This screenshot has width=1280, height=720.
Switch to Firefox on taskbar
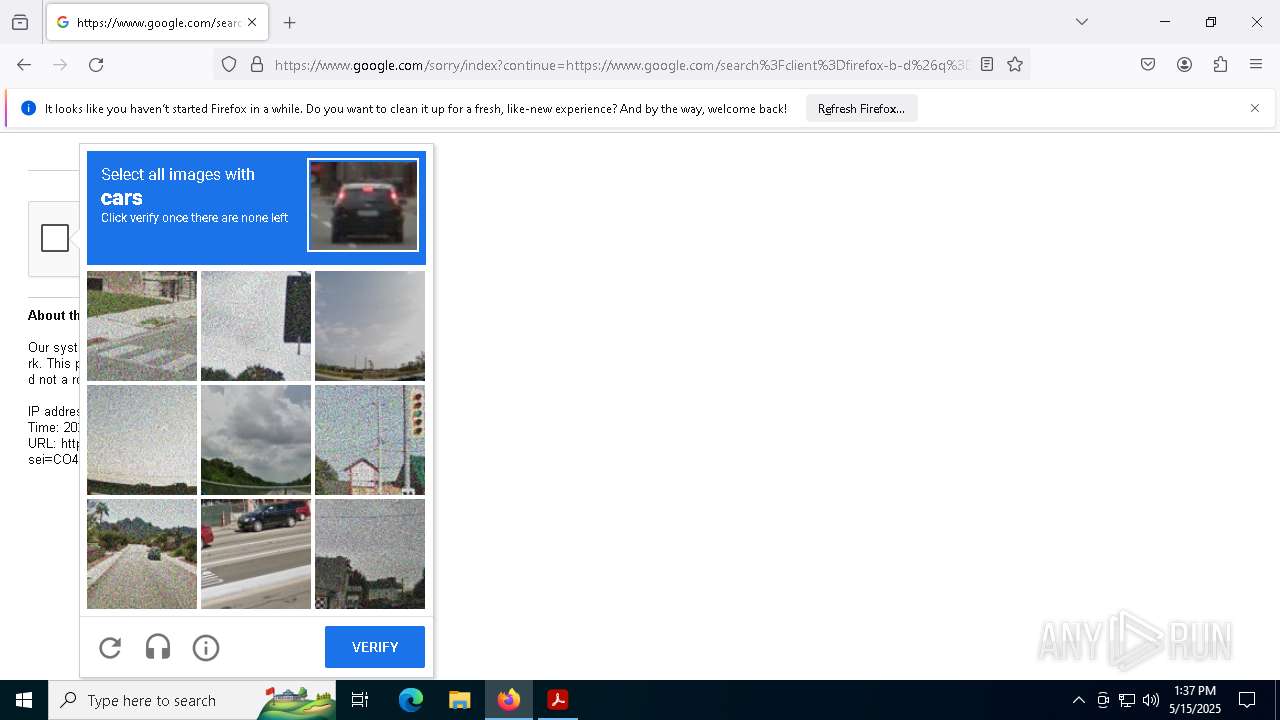coord(509,700)
